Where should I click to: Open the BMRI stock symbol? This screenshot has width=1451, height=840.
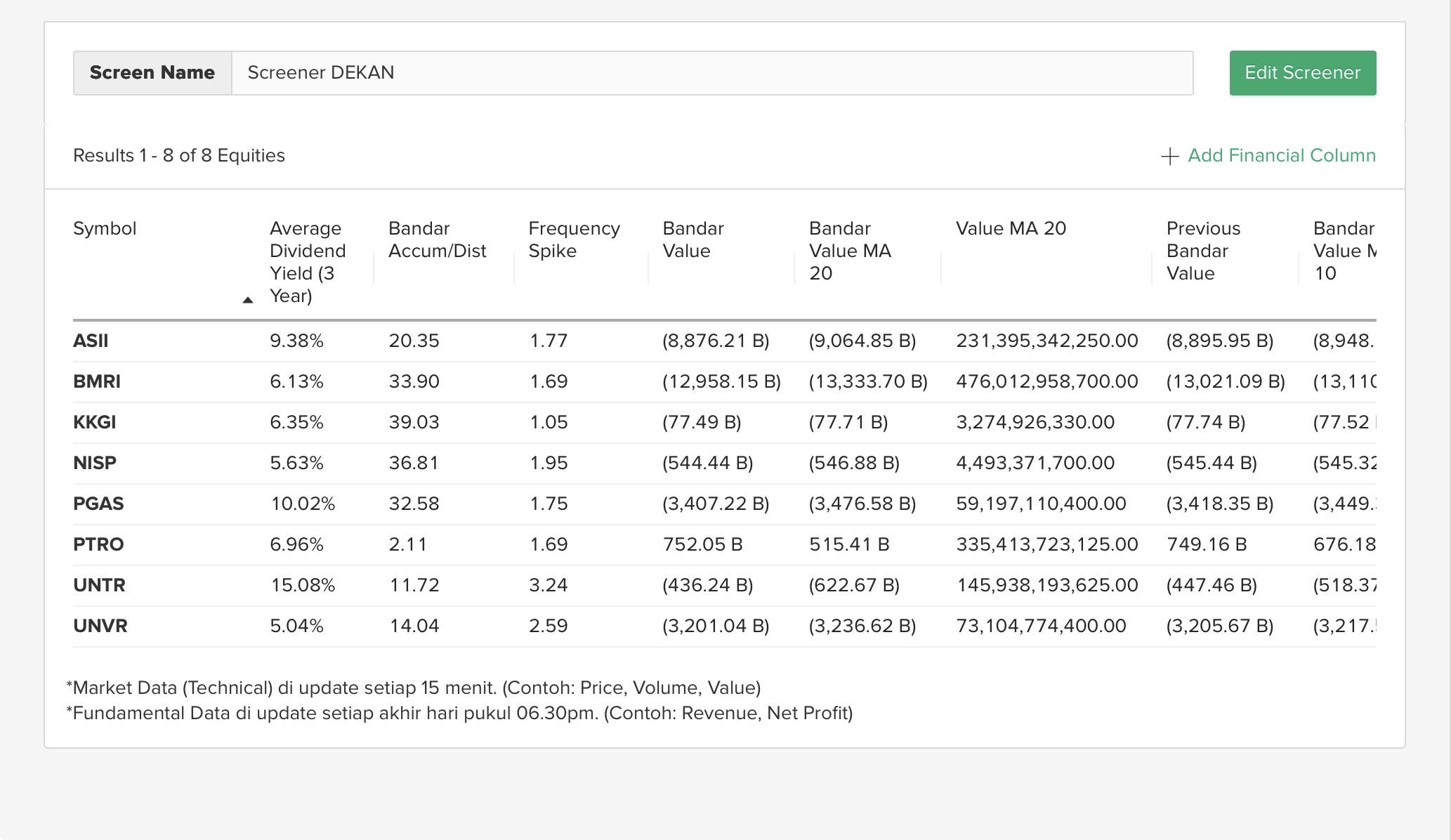(97, 382)
